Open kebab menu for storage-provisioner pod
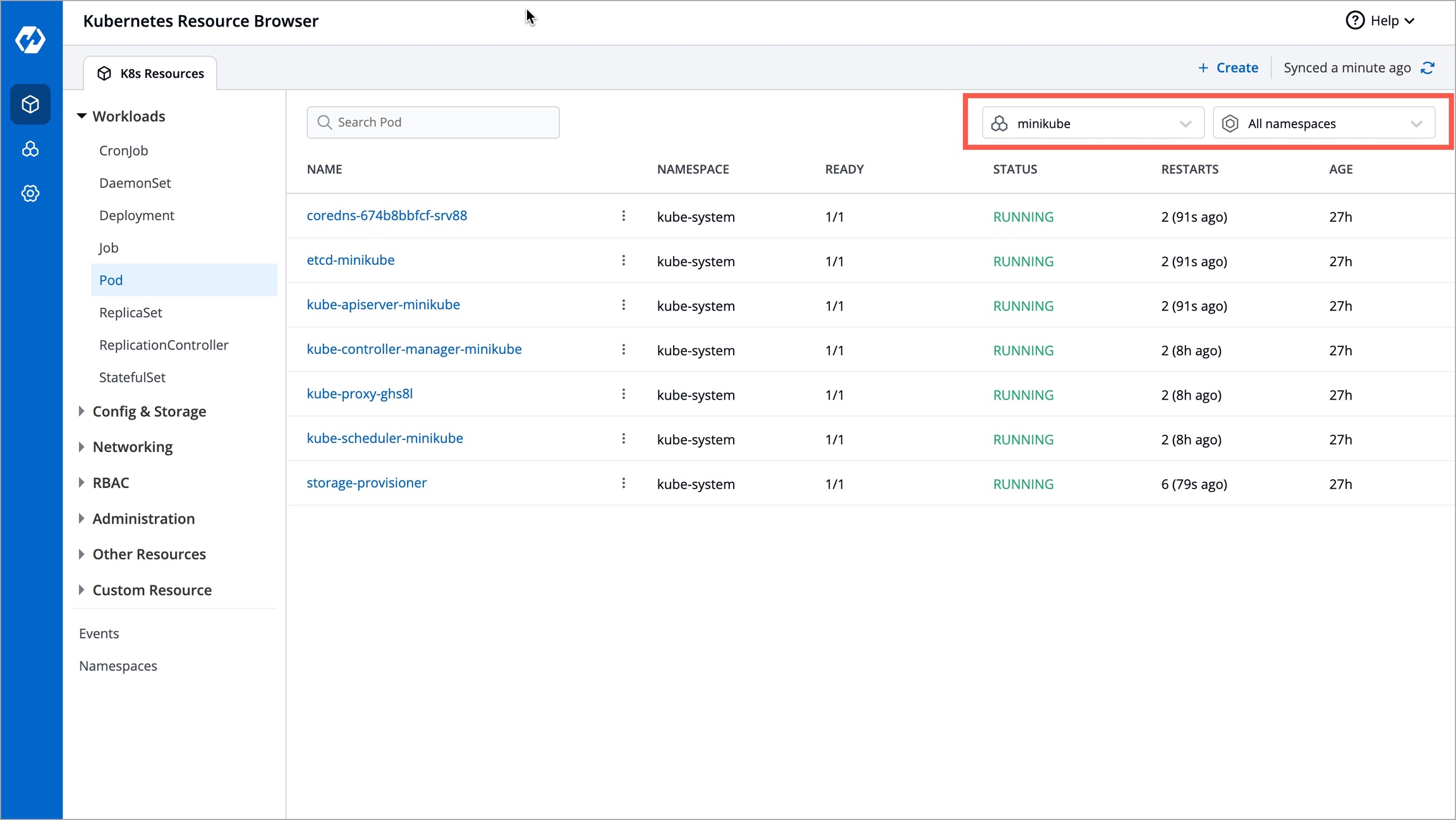Viewport: 1456px width, 820px height. (x=623, y=483)
